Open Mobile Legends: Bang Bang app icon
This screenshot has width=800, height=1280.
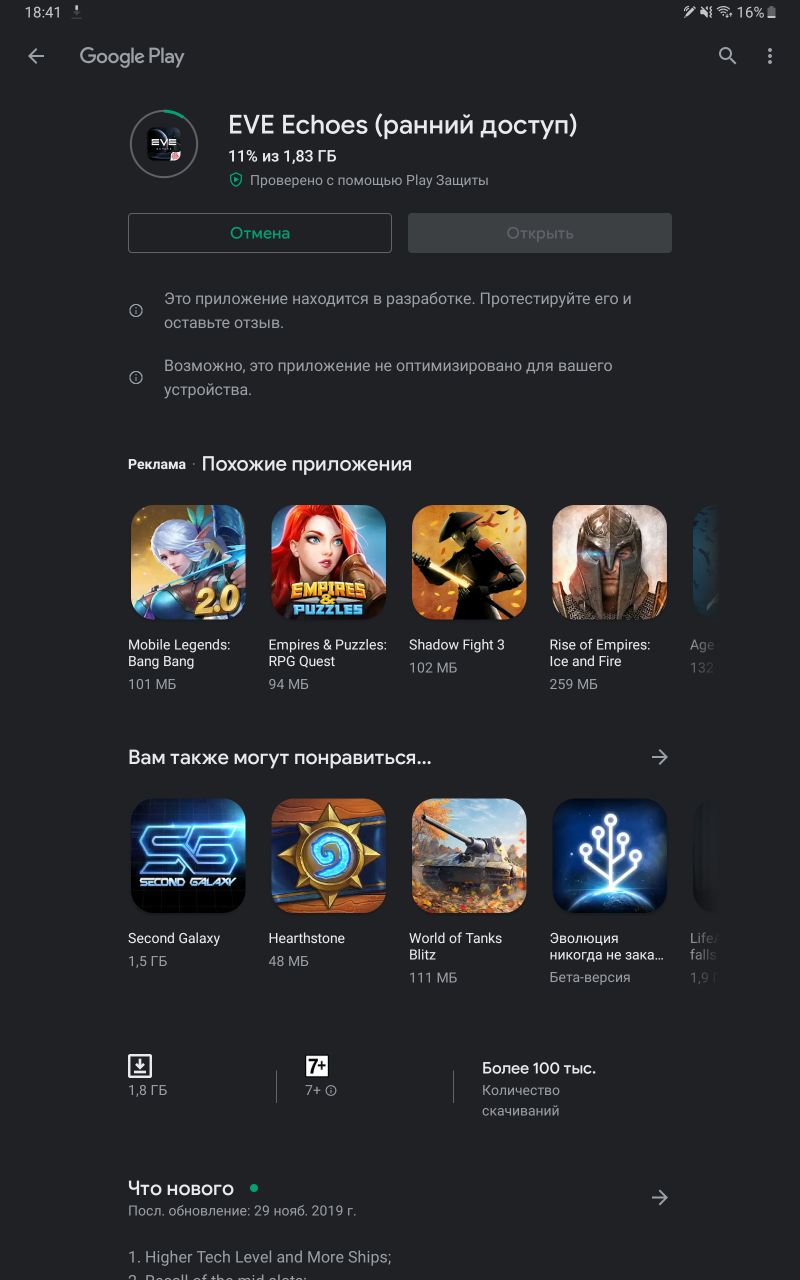click(188, 562)
